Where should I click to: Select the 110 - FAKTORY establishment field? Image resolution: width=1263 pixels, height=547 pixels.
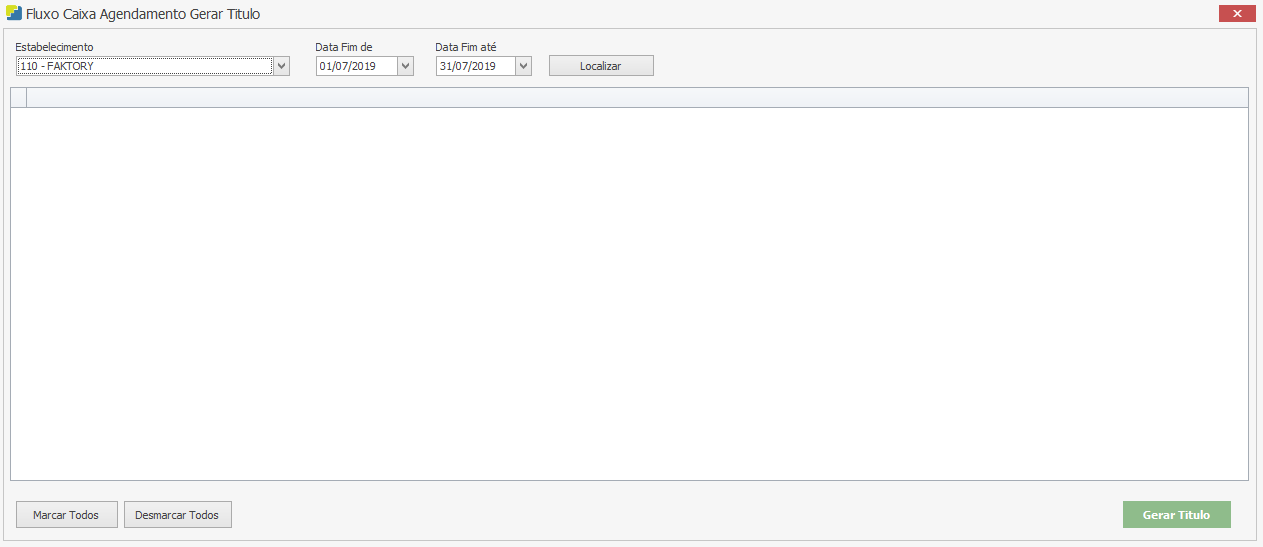point(144,66)
